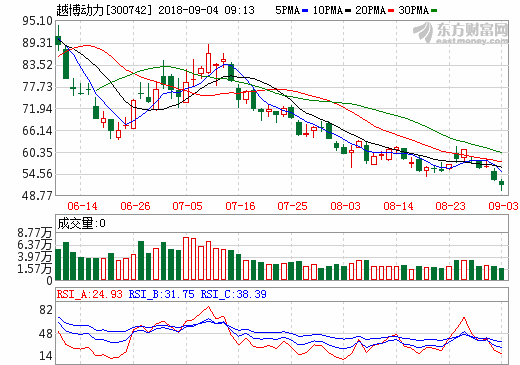This screenshot has width=520, height=365.
Task: Click the RSI_A:24.93 indicator label
Action: pyautogui.click(x=90, y=294)
